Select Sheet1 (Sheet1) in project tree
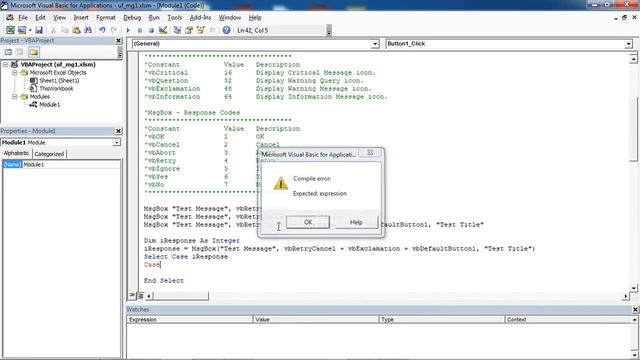 tap(59, 80)
